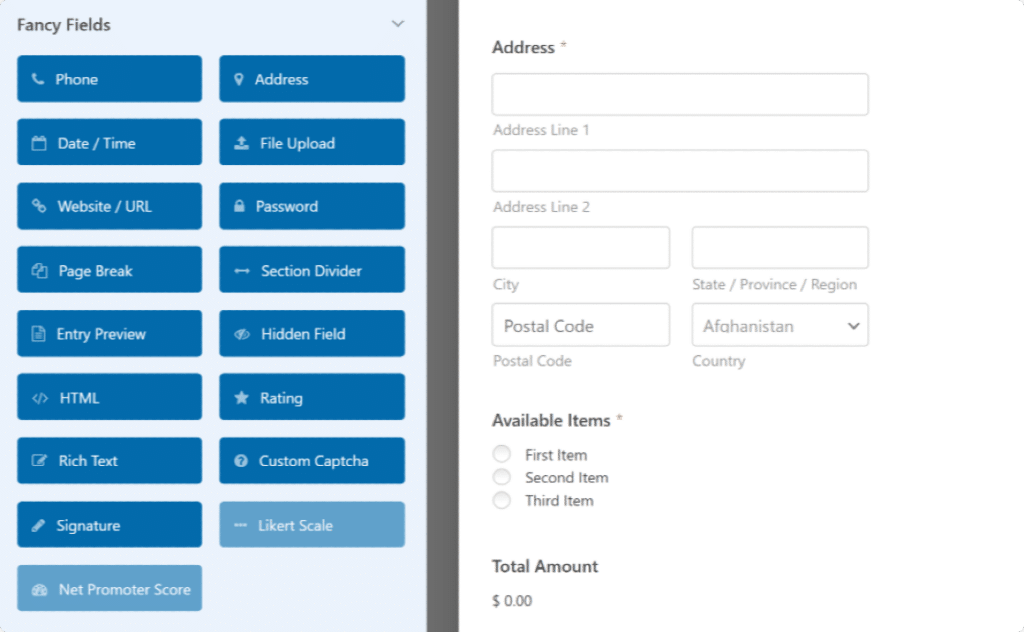Viewport: 1024px width, 632px height.
Task: Click the pencil icon on Signature field
Action: point(39,526)
